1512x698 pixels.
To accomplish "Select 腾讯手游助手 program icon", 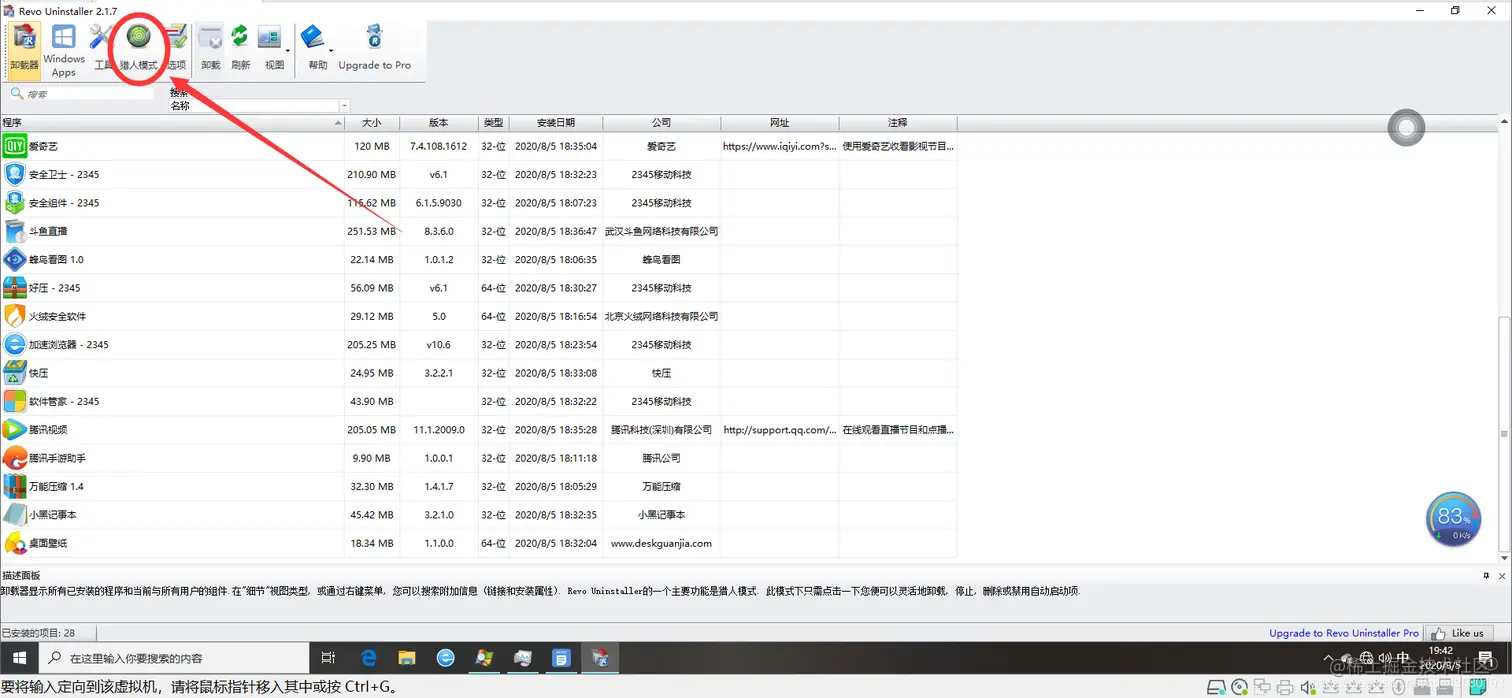I will click(14, 458).
